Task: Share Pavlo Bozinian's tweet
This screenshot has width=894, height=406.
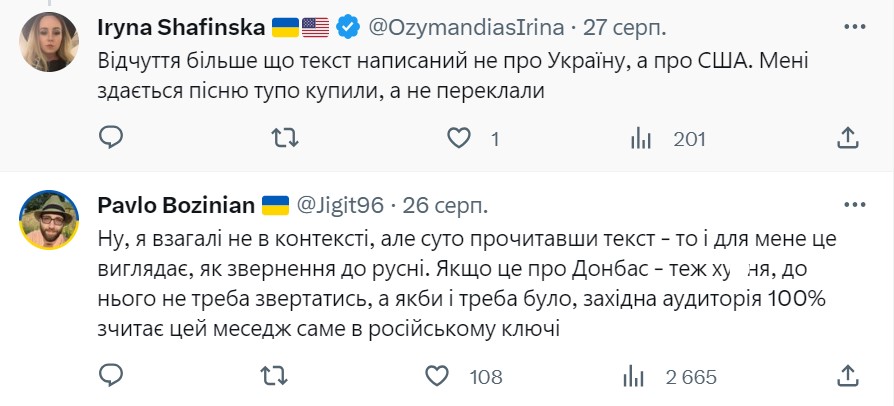Action: coord(848,376)
